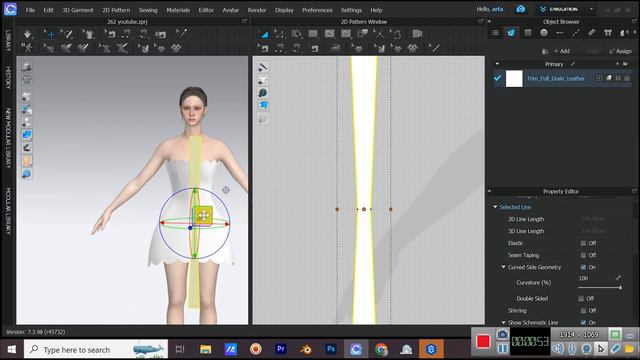Click the Curvature slider handle
The image size is (640, 360).
(620, 288)
